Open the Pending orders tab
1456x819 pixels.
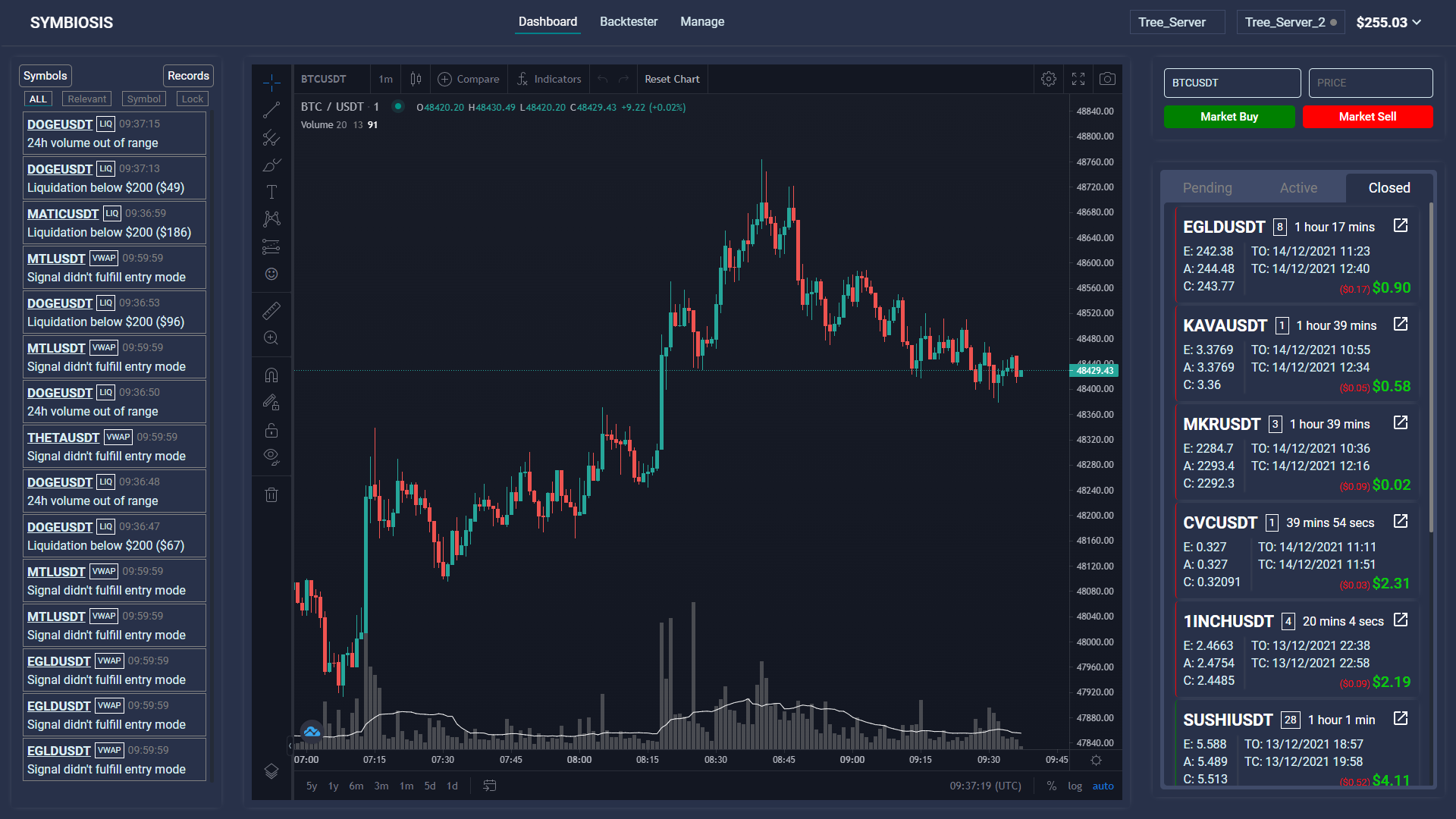click(1207, 187)
